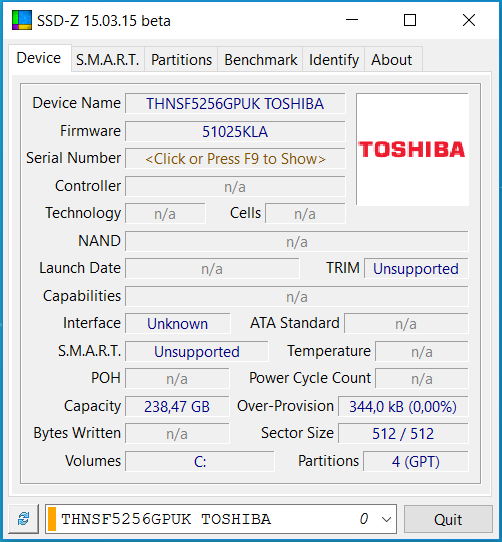502x542 pixels.
Task: Click the Over-Provision value 344,0 kB
Action: click(x=403, y=406)
